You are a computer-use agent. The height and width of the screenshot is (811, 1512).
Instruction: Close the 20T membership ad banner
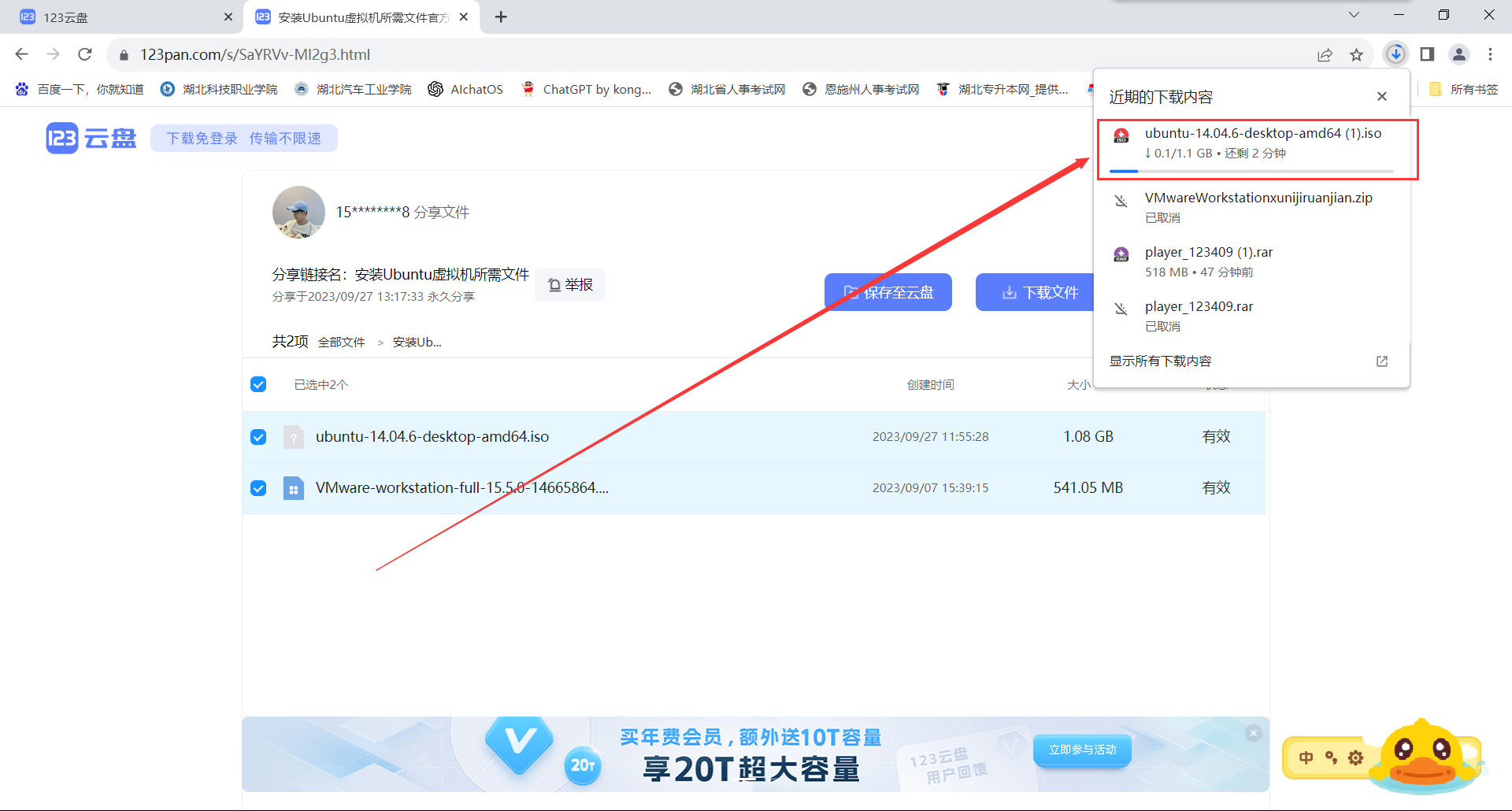tap(1254, 733)
